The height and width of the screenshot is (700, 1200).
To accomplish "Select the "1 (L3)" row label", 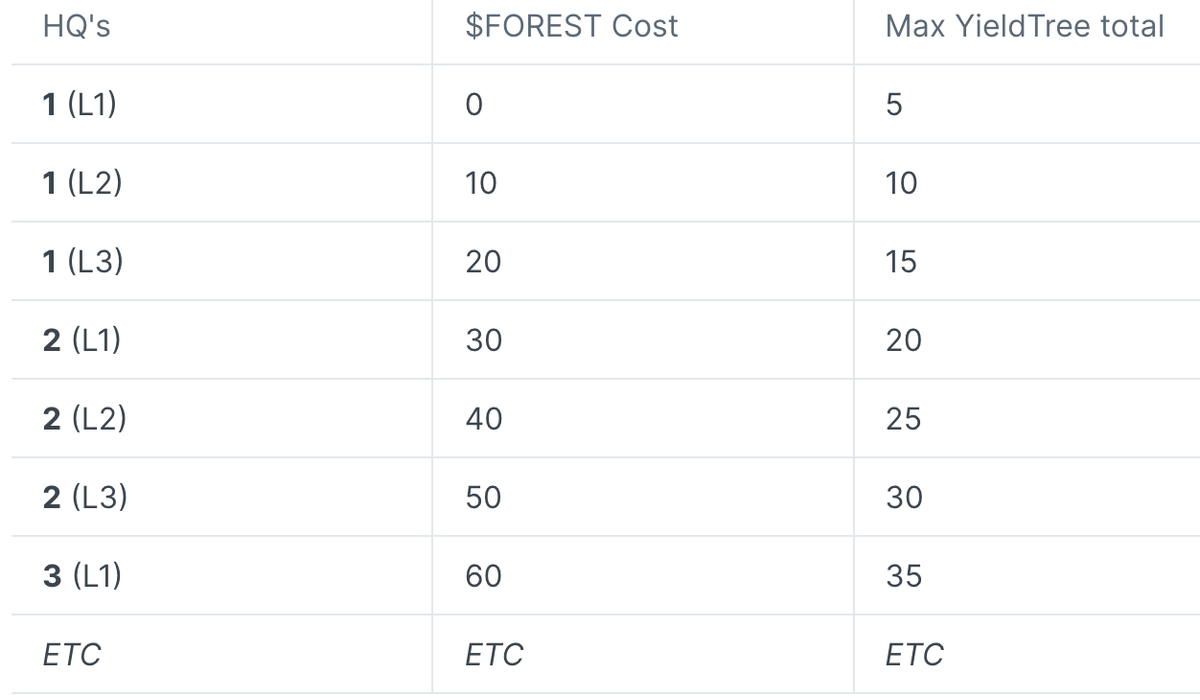I will click(x=82, y=262).
